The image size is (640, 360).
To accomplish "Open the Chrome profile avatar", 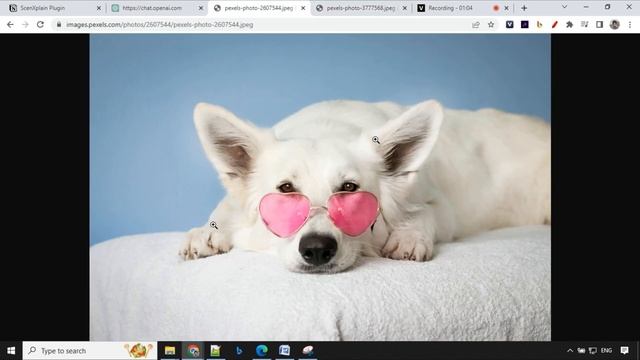I will click(615, 25).
